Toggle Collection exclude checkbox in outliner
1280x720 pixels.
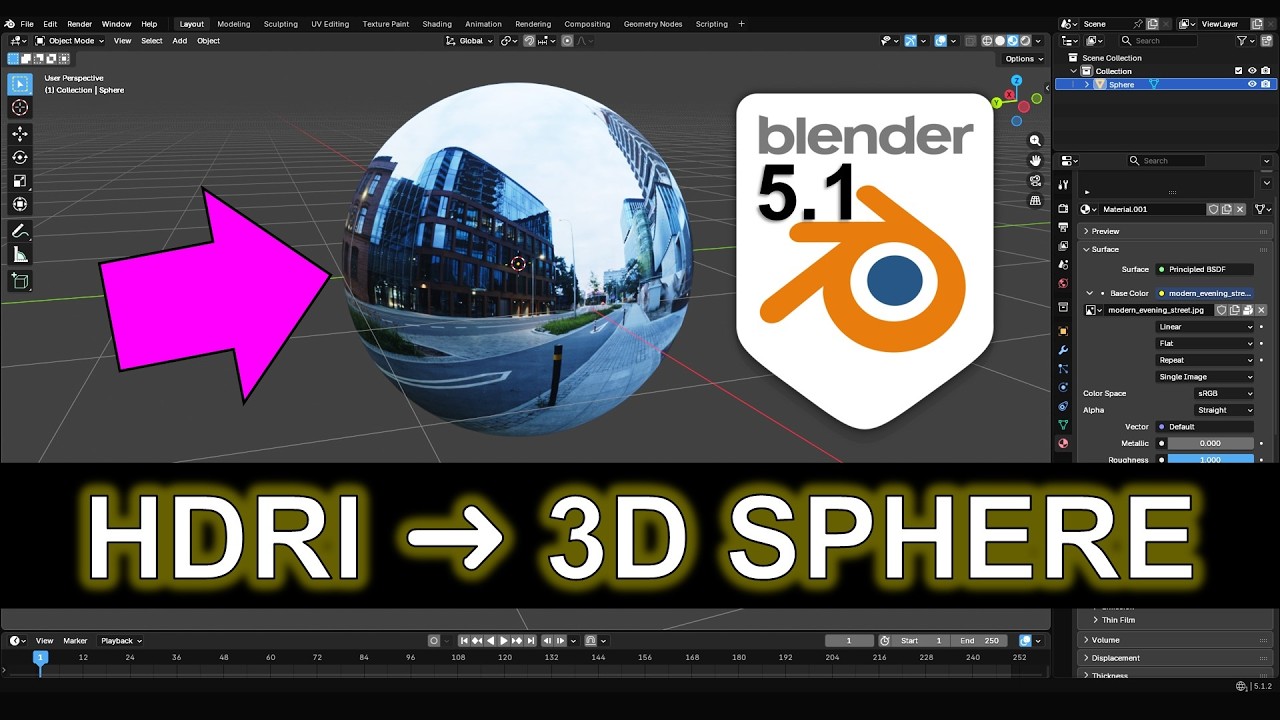click(1238, 71)
